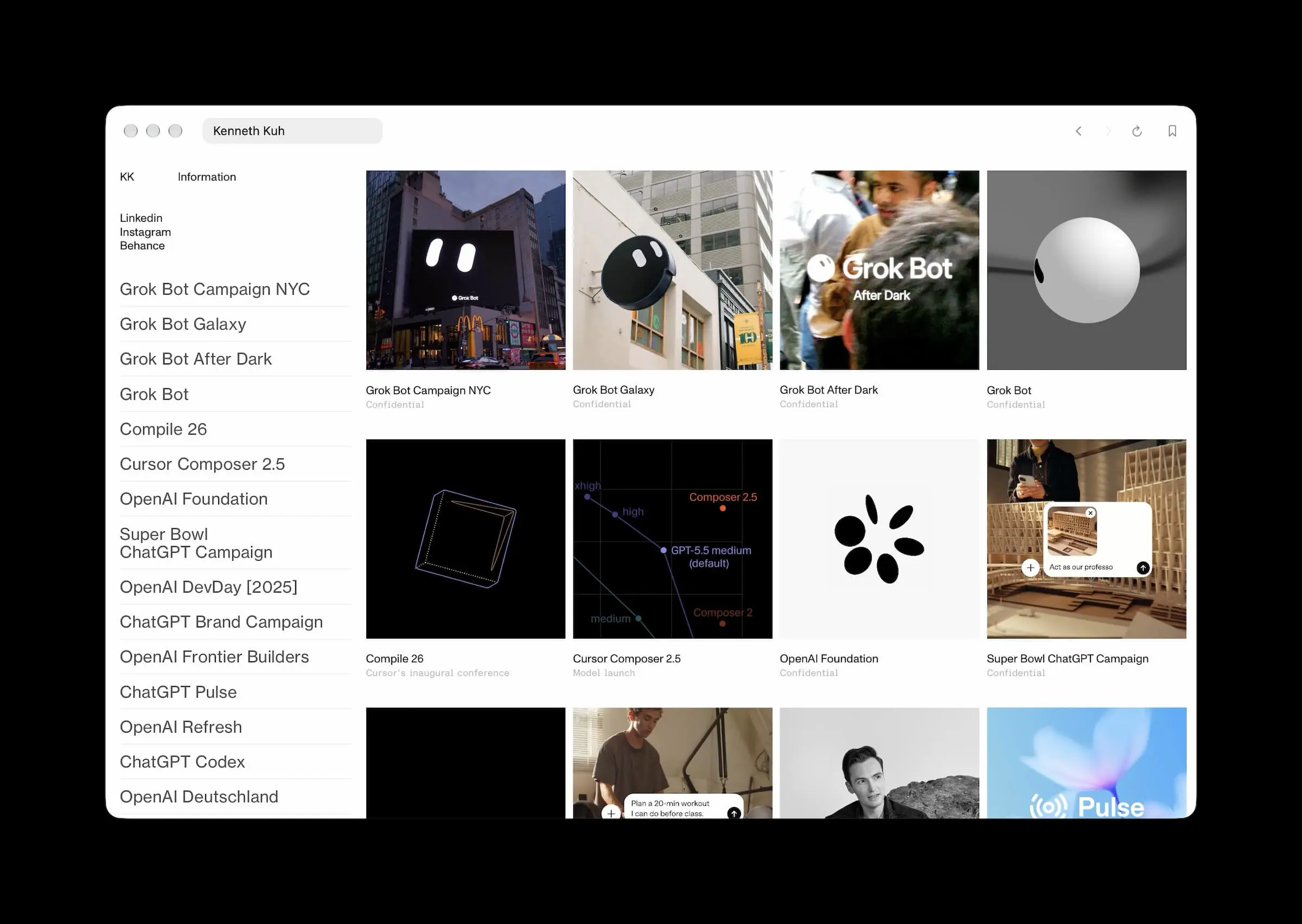Visit the Instagram link
This screenshot has width=1302, height=924.
pos(145,232)
